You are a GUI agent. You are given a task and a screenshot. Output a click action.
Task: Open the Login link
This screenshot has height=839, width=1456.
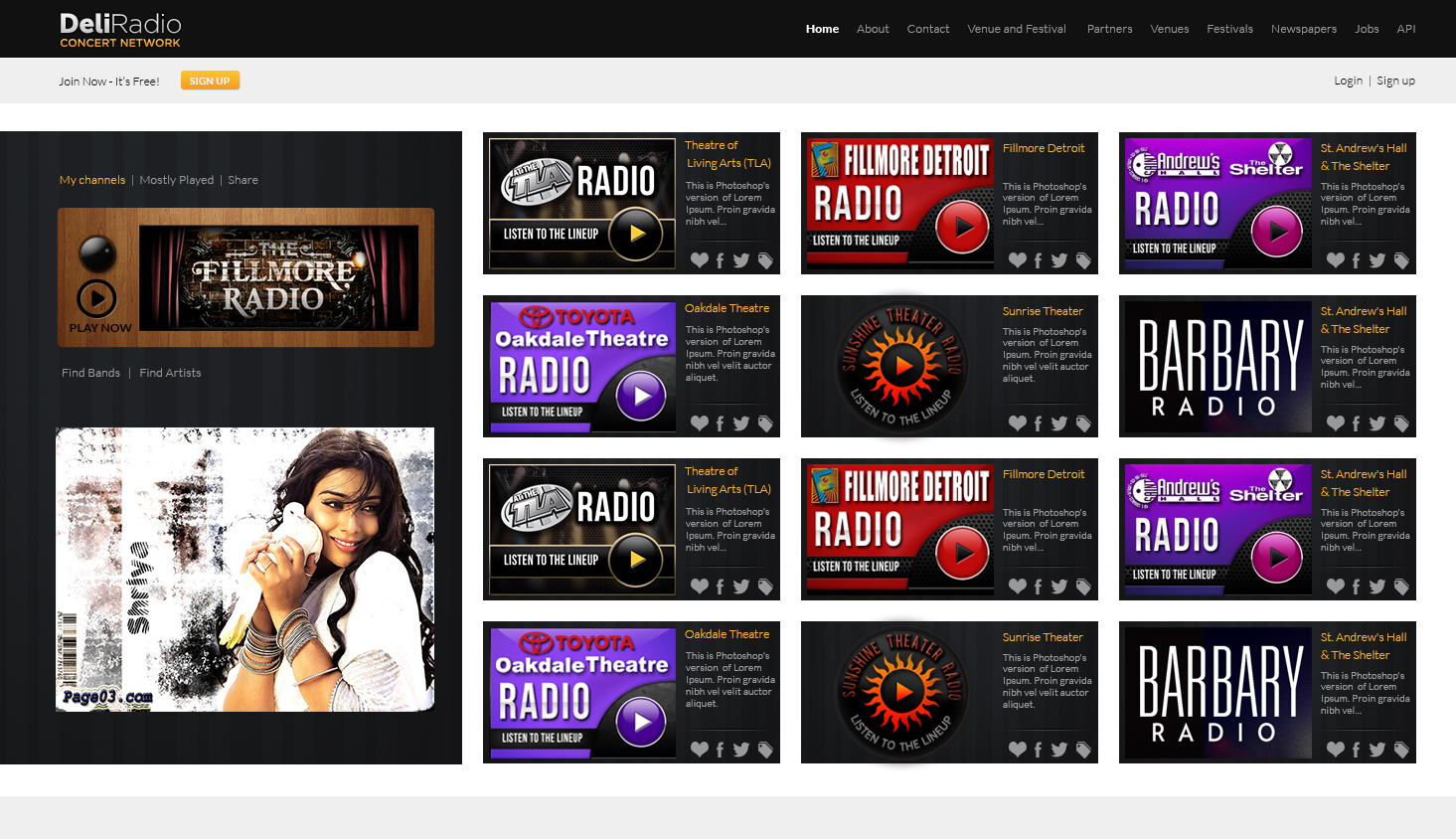coord(1348,80)
